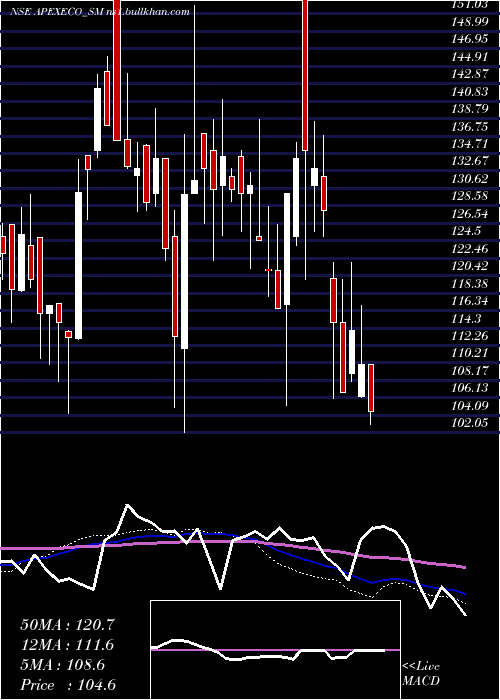The height and width of the screenshot is (700, 500).
Task: Click the 126.54 price axis label
Action: 470,214
